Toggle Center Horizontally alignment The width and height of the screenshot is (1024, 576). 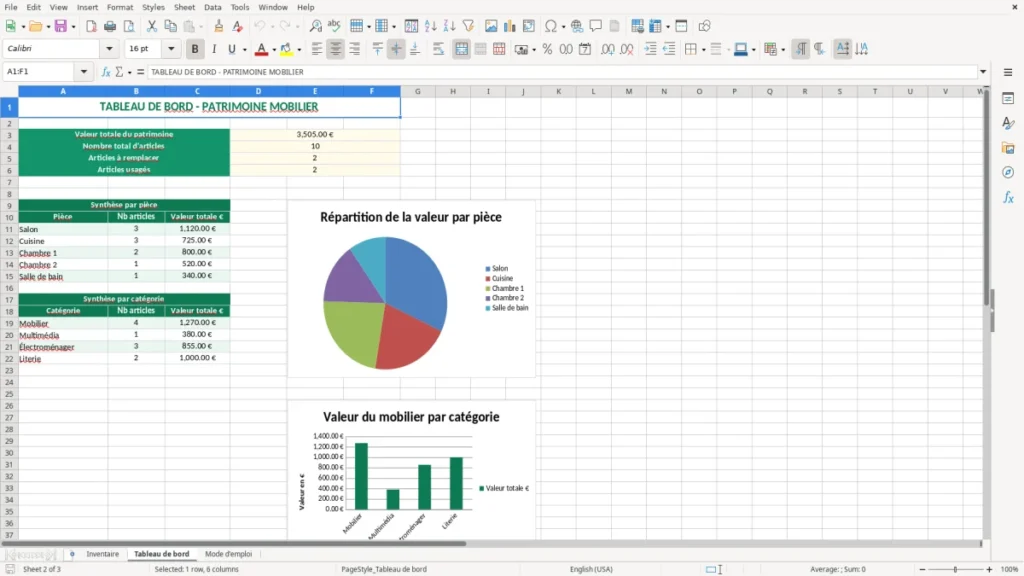[336, 49]
